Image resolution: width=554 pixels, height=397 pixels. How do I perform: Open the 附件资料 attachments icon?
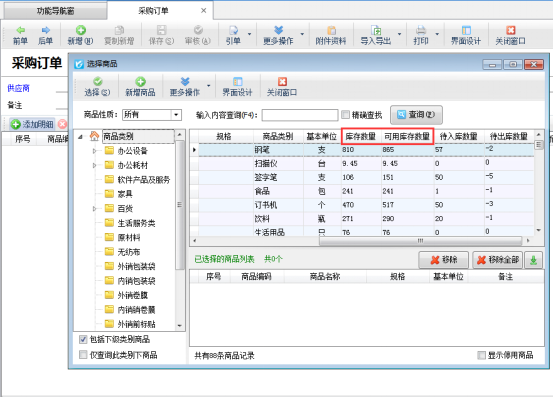tap(331, 30)
